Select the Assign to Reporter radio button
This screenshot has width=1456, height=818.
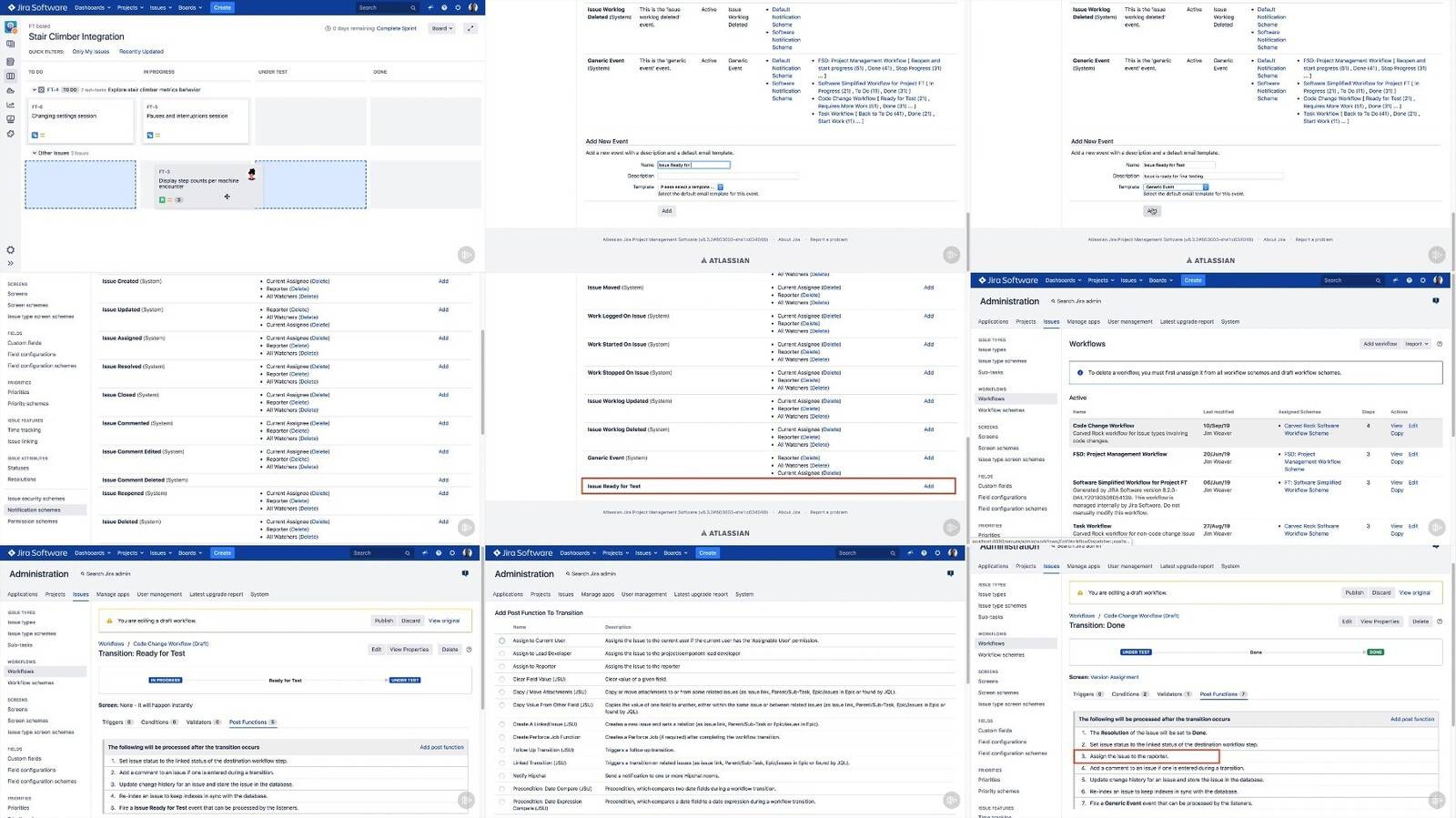click(501, 666)
